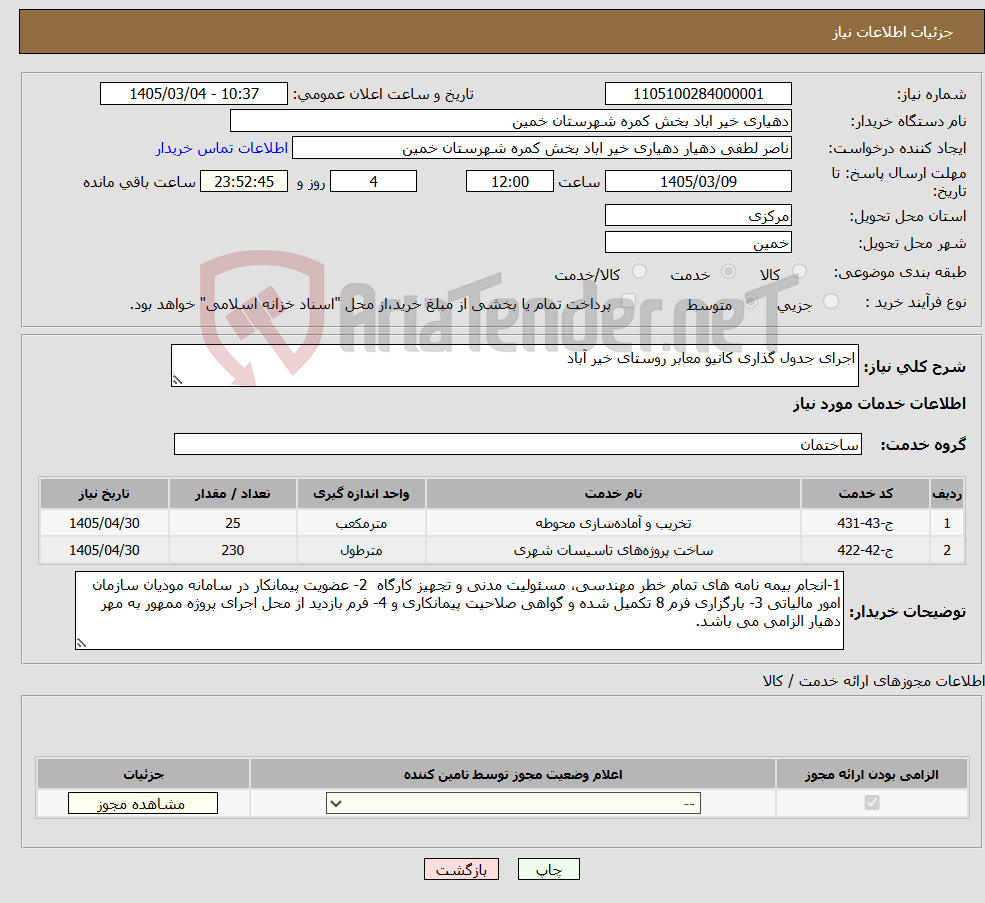Open the license status dropdown

(513, 803)
